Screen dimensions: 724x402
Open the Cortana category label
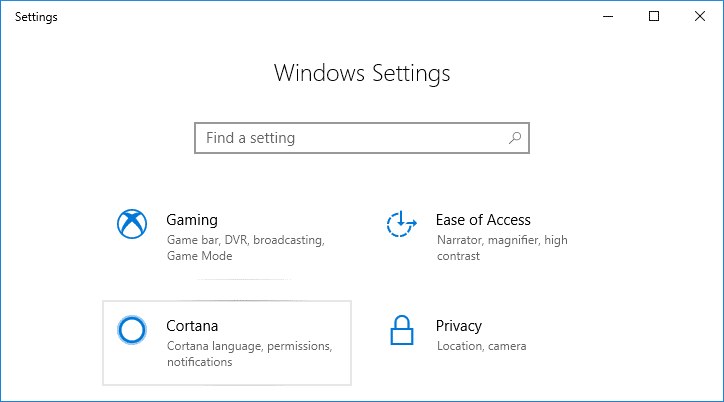point(192,326)
